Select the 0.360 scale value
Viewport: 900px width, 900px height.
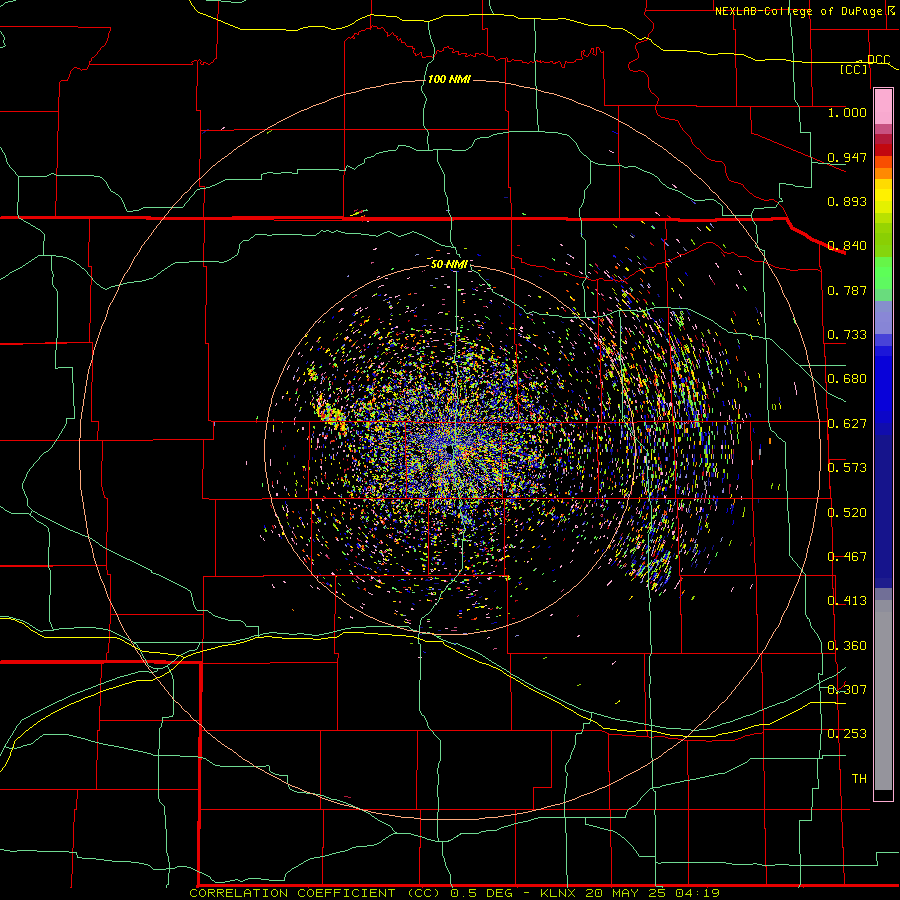(x=847, y=646)
